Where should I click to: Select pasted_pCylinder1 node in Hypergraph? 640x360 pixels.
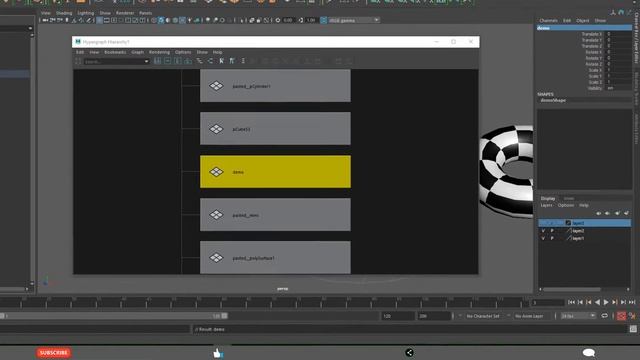[x=275, y=86]
